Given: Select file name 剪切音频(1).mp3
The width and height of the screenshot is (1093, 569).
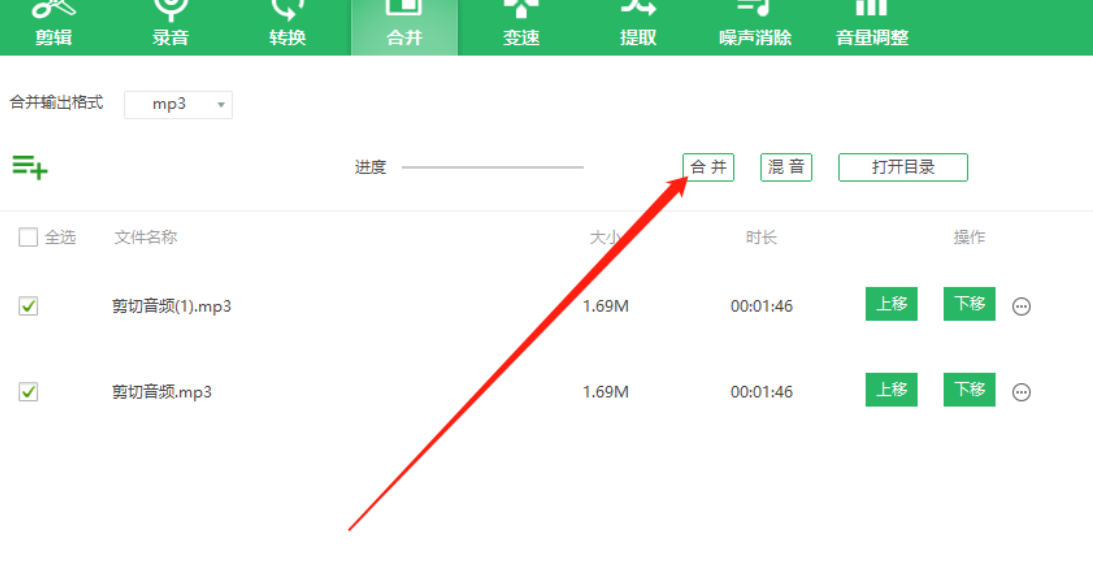Looking at the screenshot, I should tap(171, 306).
